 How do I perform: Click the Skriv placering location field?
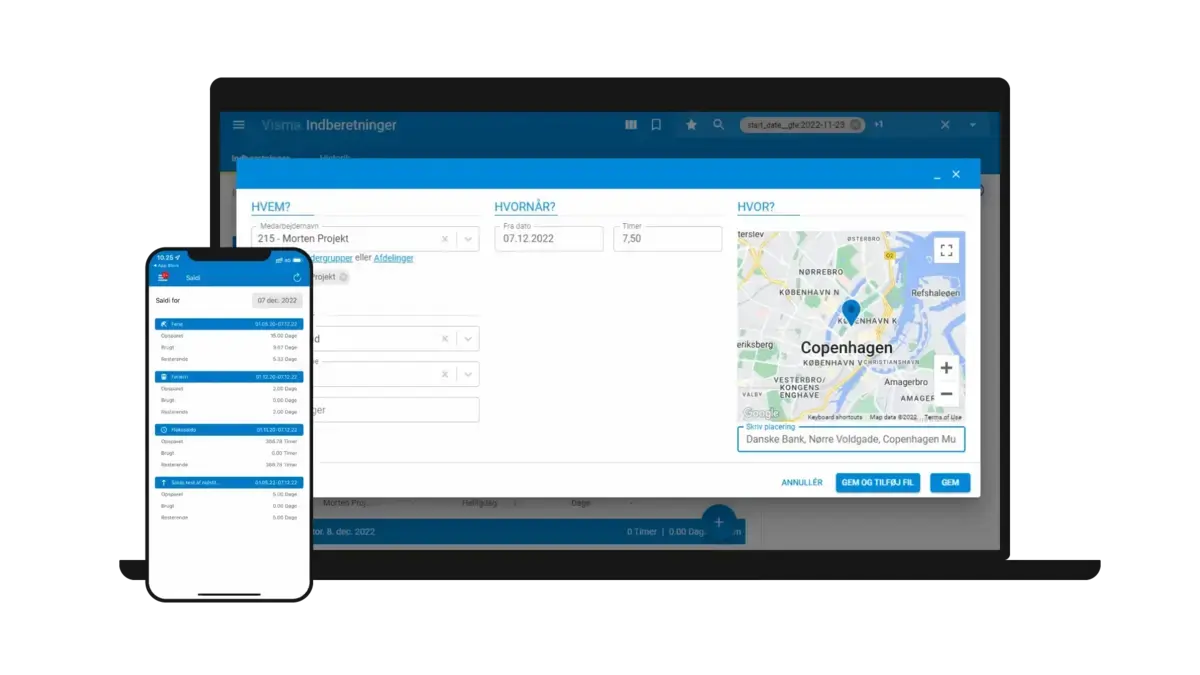[851, 440]
